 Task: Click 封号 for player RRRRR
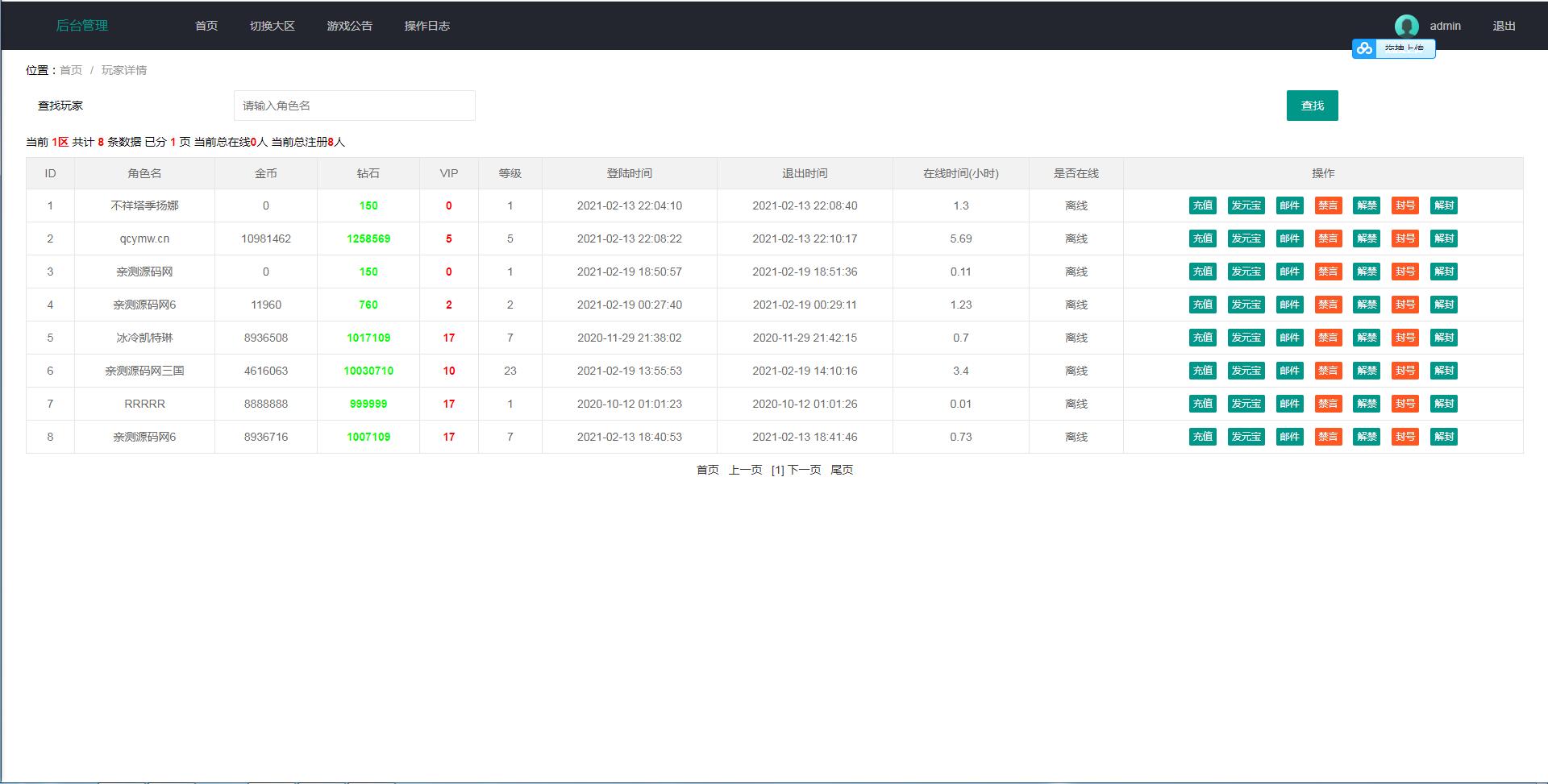click(x=1405, y=404)
